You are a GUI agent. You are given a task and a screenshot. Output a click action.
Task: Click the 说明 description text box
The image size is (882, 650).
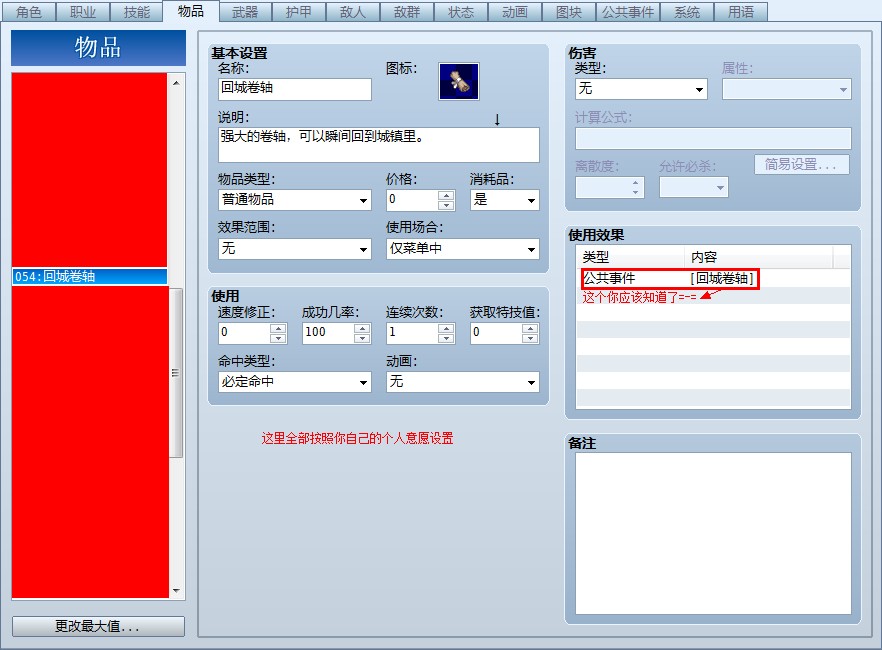(x=379, y=145)
